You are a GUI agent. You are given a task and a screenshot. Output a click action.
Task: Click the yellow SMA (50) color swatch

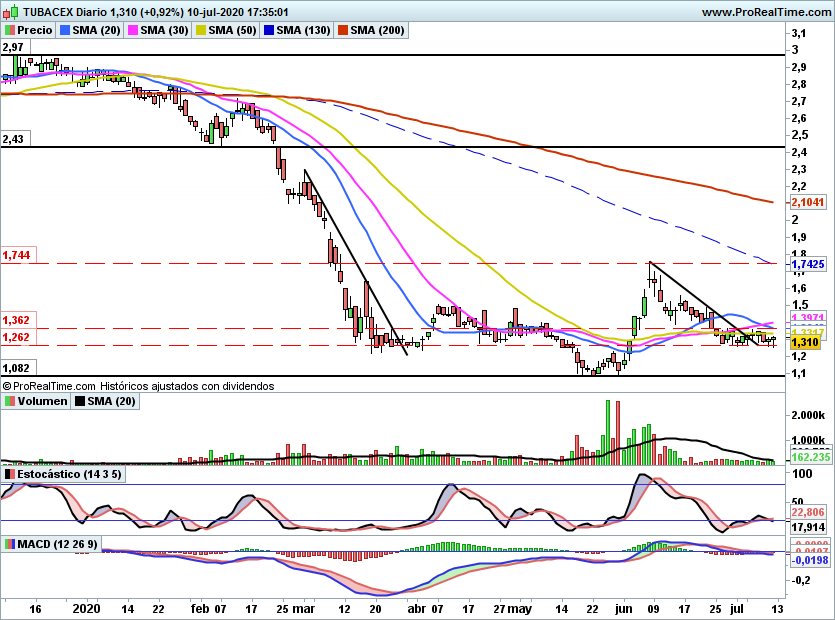pyautogui.click(x=201, y=30)
